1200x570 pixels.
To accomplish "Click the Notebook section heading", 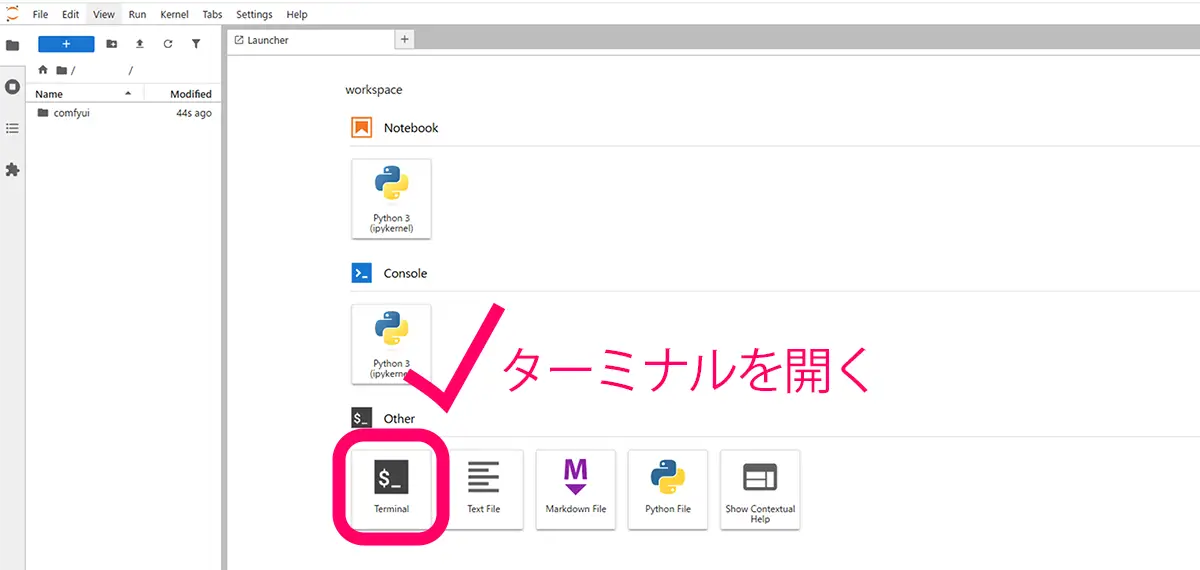I will 411,128.
